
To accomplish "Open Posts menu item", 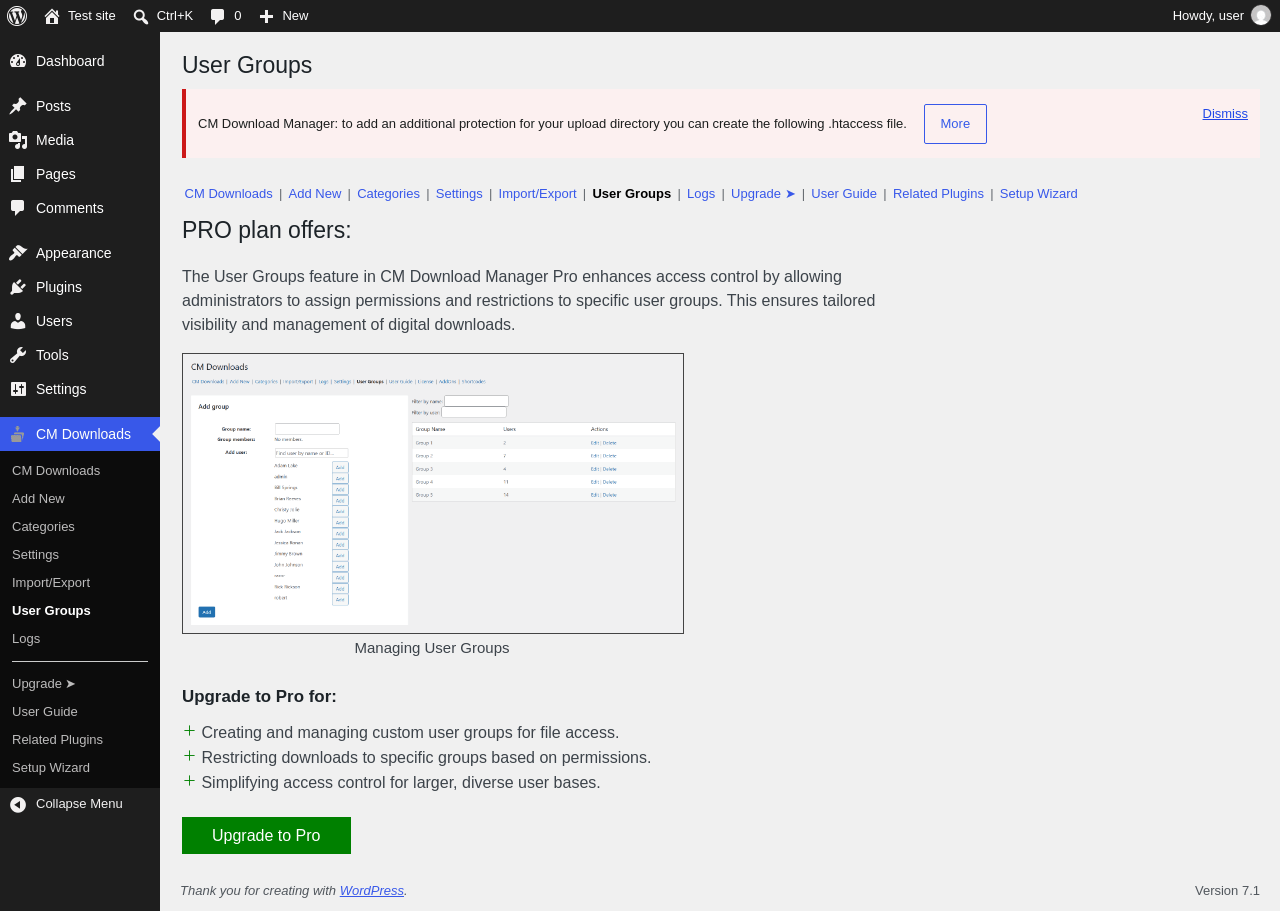I will point(80,106).
